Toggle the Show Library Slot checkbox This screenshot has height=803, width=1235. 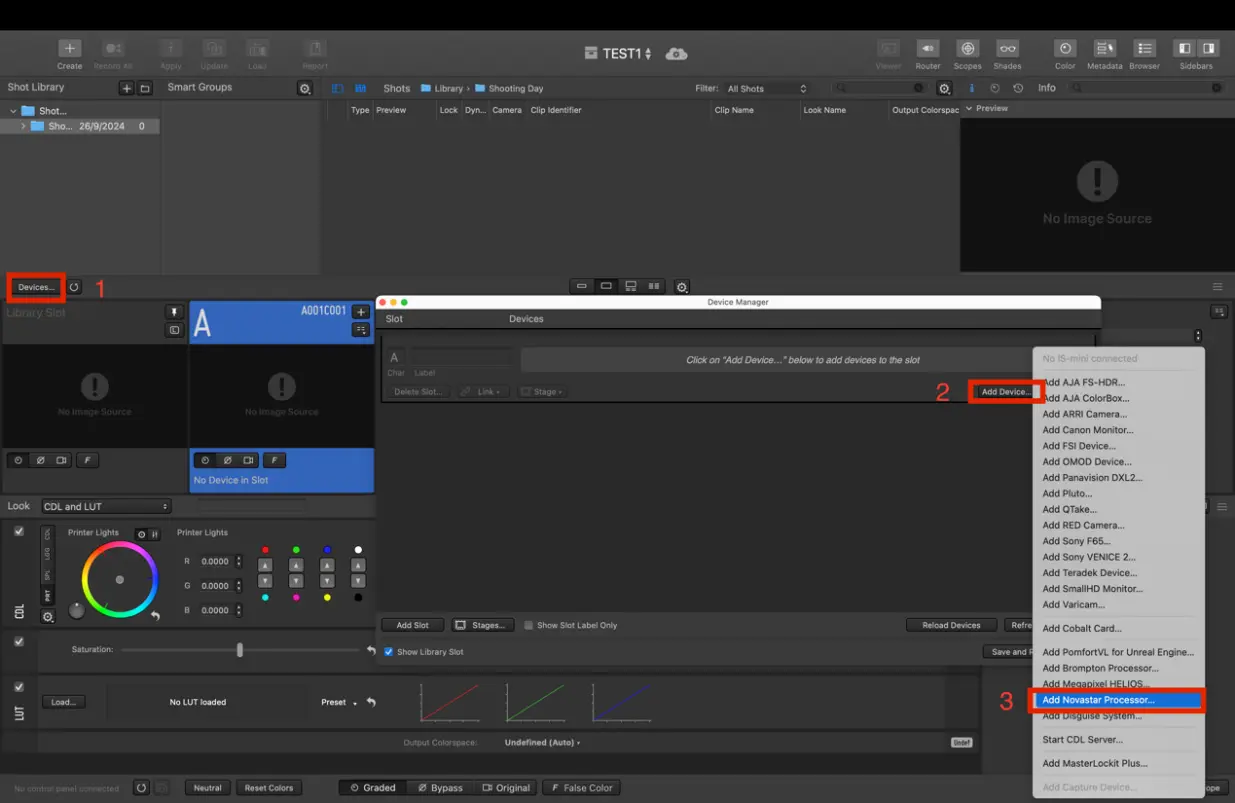tap(389, 652)
